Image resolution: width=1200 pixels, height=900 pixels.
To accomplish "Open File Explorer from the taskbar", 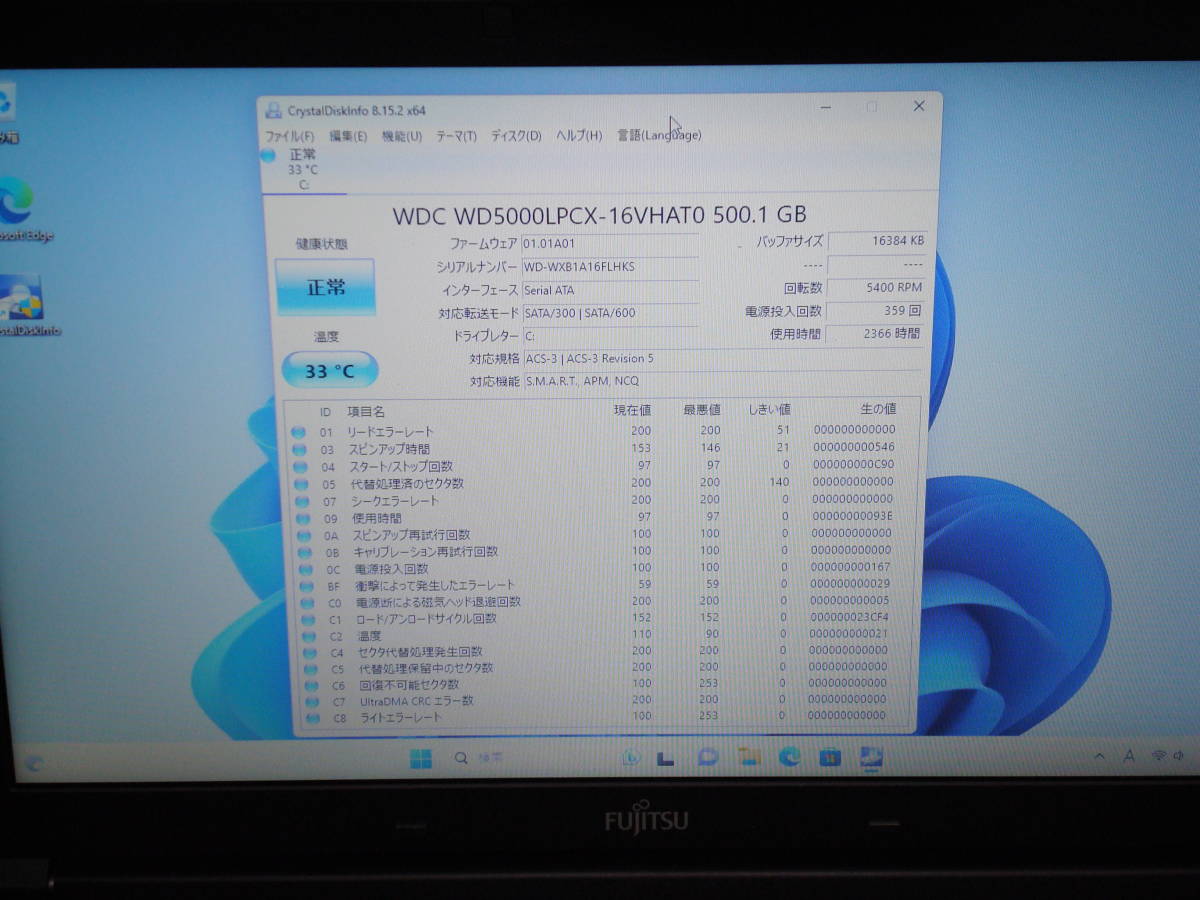I will 750,758.
